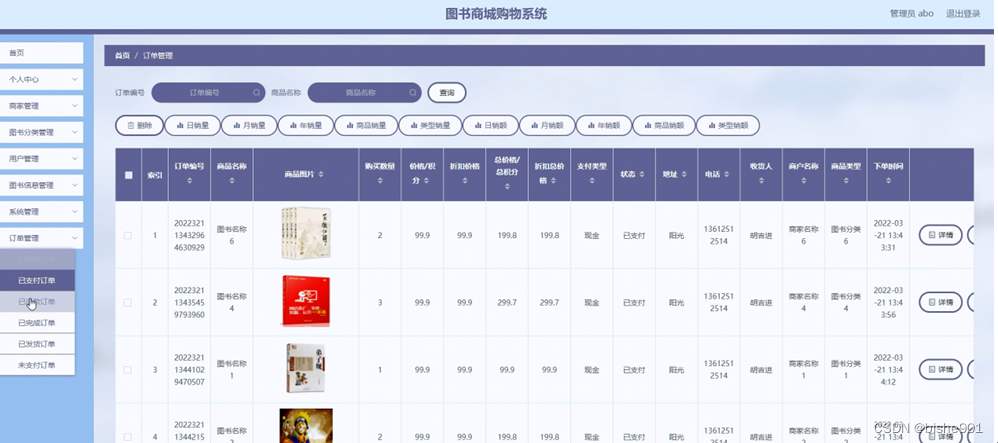Check the checkbox for row 4
998x443 pixels.
coord(128,437)
